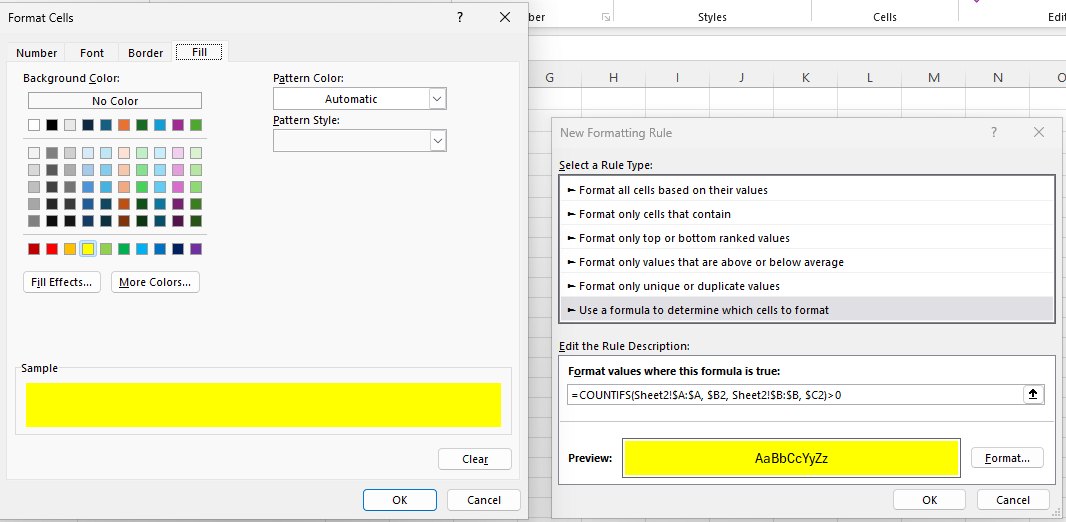Image resolution: width=1066 pixels, height=522 pixels.
Task: Select column M header in the spreadsheet
Action: click(933, 77)
